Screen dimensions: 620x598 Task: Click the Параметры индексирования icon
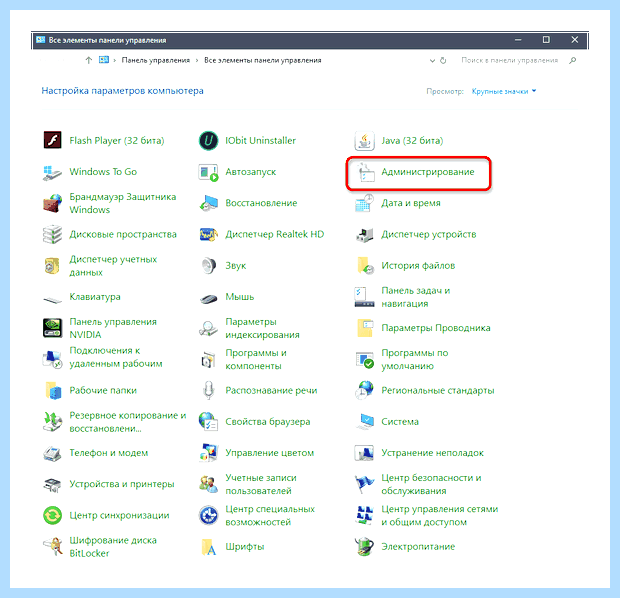coord(208,328)
